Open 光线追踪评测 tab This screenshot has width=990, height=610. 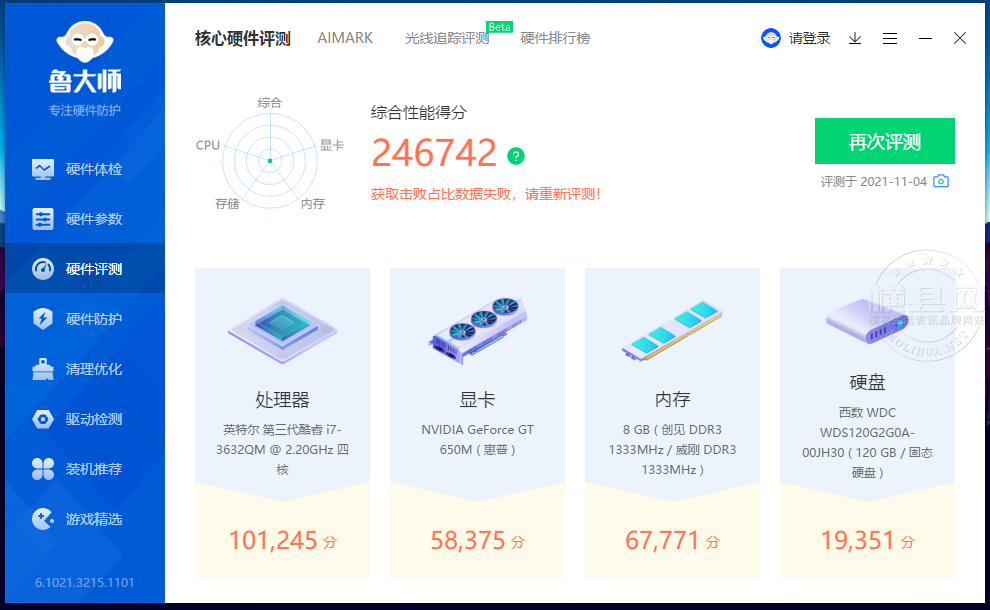point(447,39)
